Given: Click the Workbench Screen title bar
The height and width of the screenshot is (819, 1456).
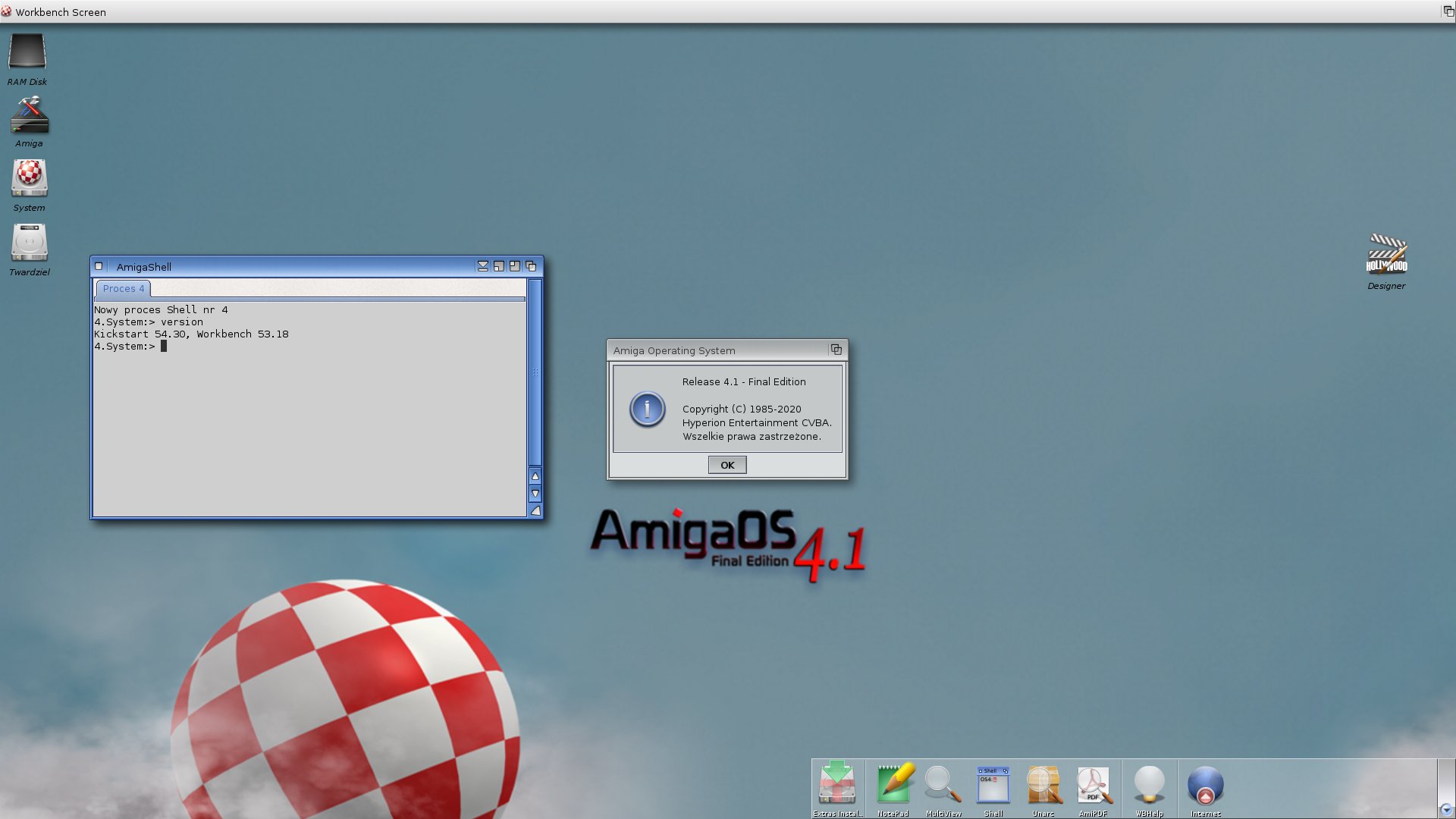Looking at the screenshot, I should 728,11.
